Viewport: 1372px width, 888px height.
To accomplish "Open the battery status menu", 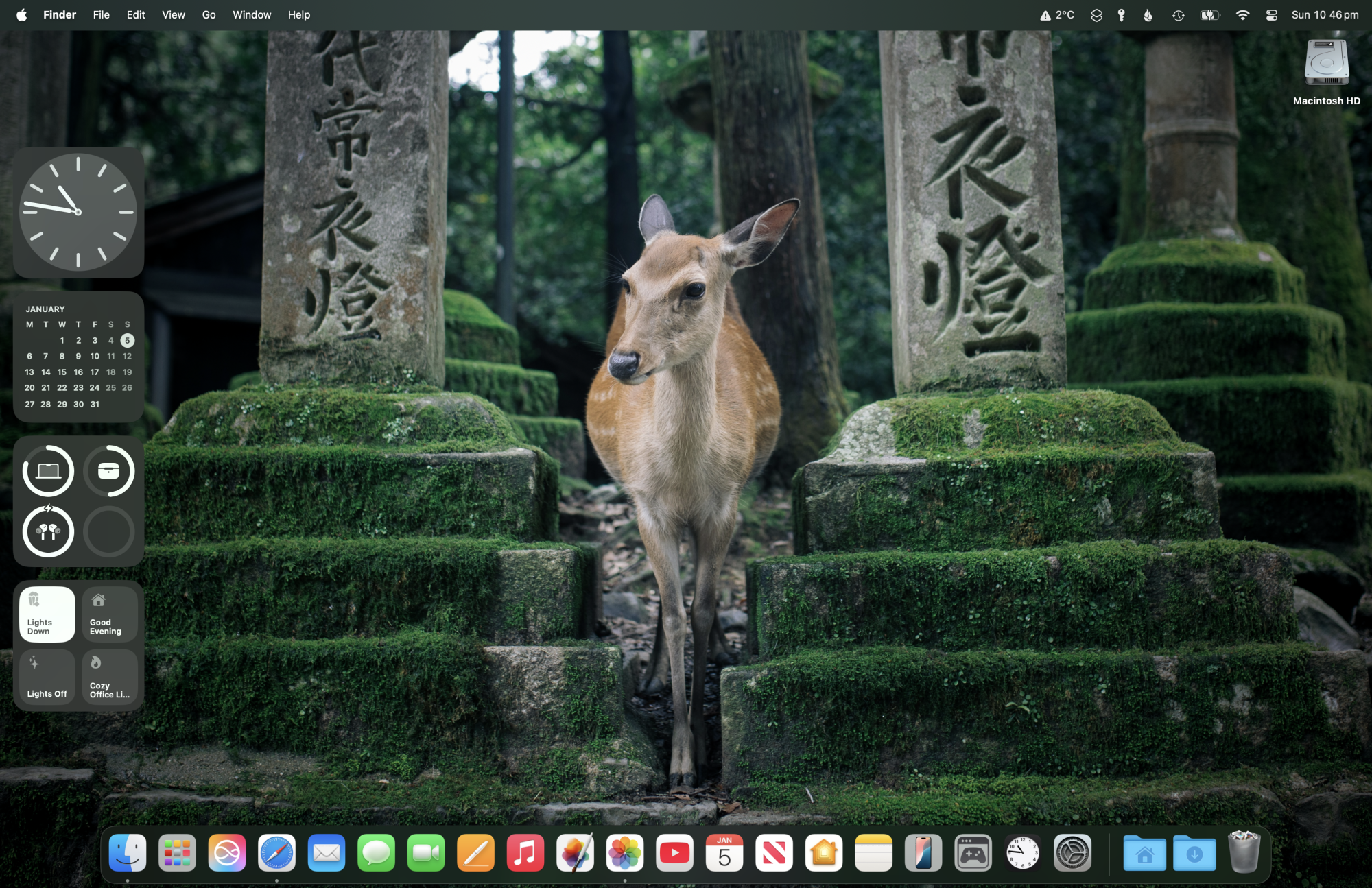I will tap(1209, 15).
